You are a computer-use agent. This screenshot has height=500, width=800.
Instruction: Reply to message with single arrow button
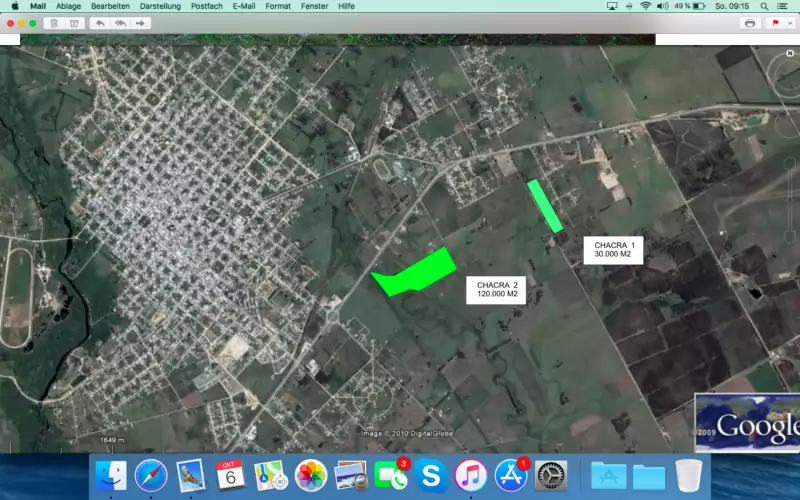99,23
